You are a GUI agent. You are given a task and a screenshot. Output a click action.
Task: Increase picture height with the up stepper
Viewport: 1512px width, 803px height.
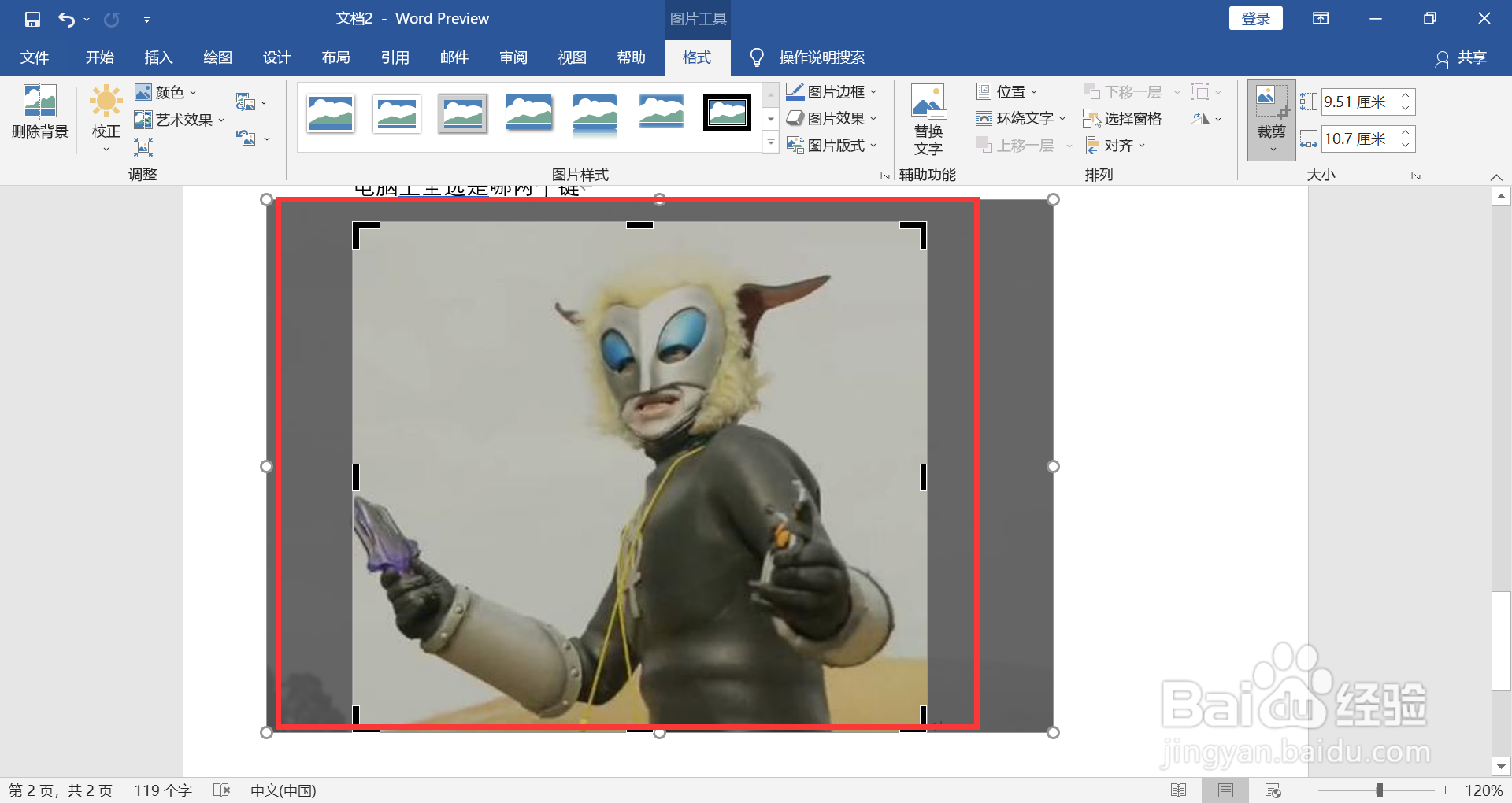pyautogui.click(x=1405, y=95)
